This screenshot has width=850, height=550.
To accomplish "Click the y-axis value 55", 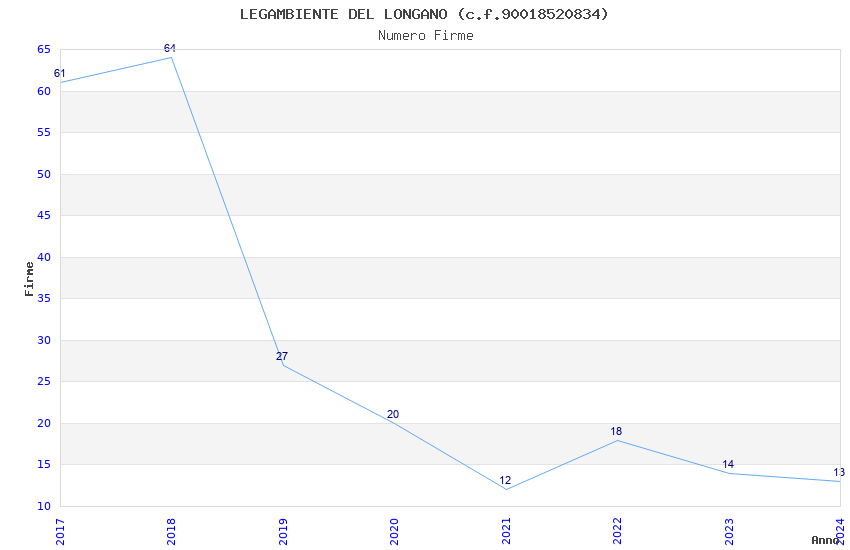I will point(44,133).
